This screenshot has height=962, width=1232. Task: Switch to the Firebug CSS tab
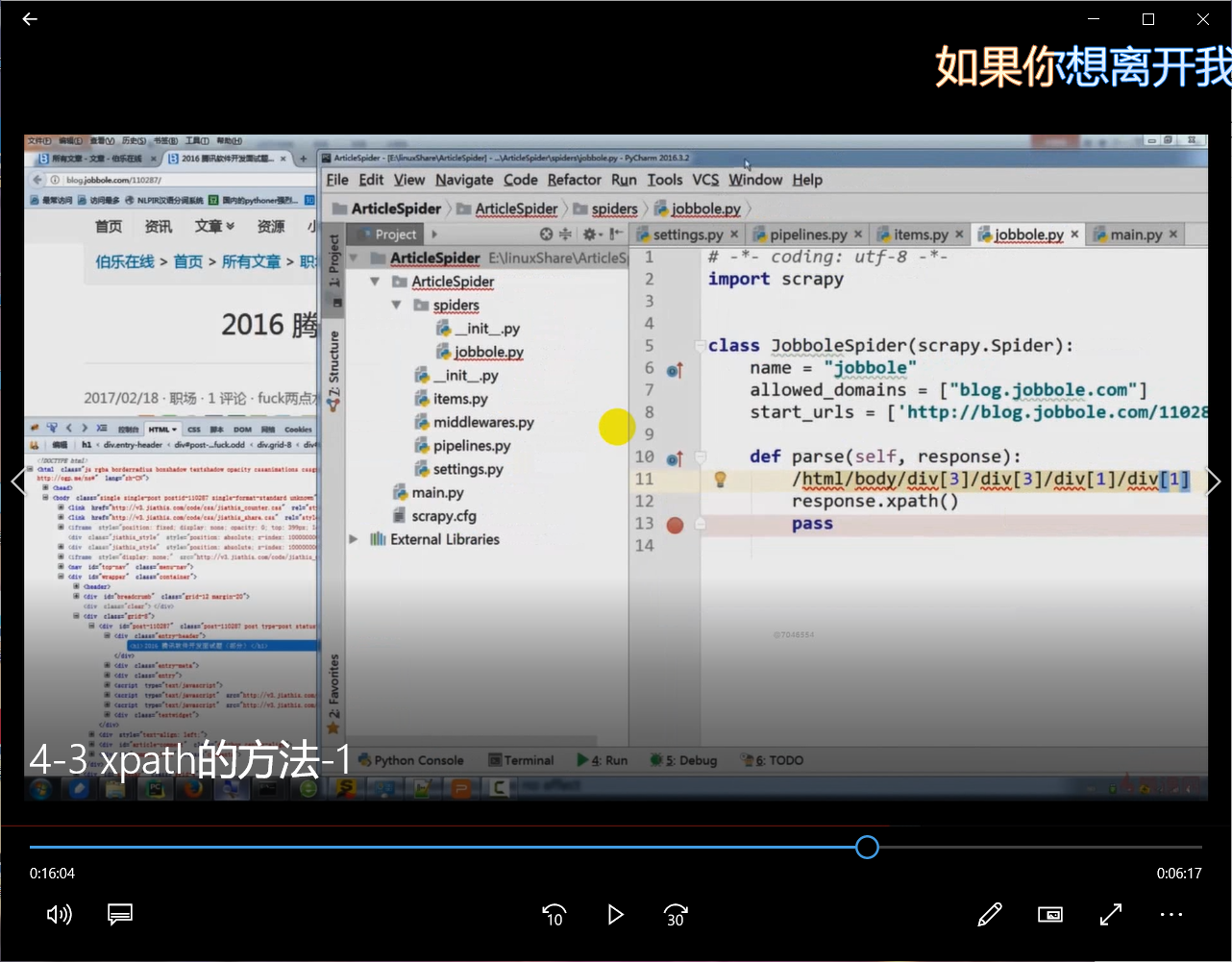(x=194, y=430)
